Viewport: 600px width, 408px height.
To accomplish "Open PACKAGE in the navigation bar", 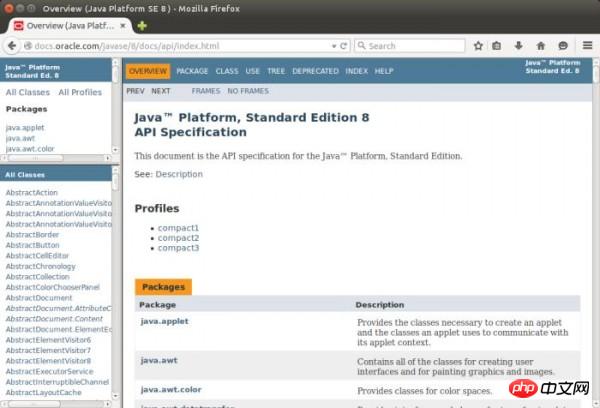I will click(192, 71).
